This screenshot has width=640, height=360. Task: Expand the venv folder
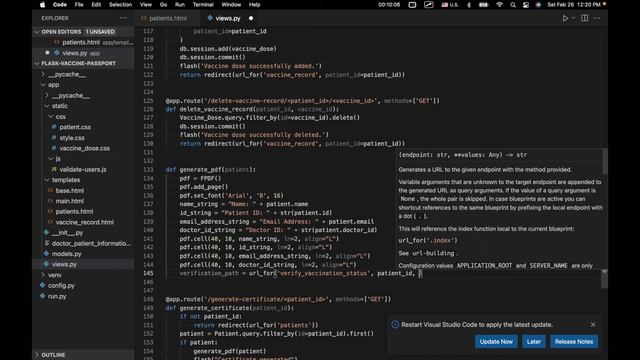point(55,275)
